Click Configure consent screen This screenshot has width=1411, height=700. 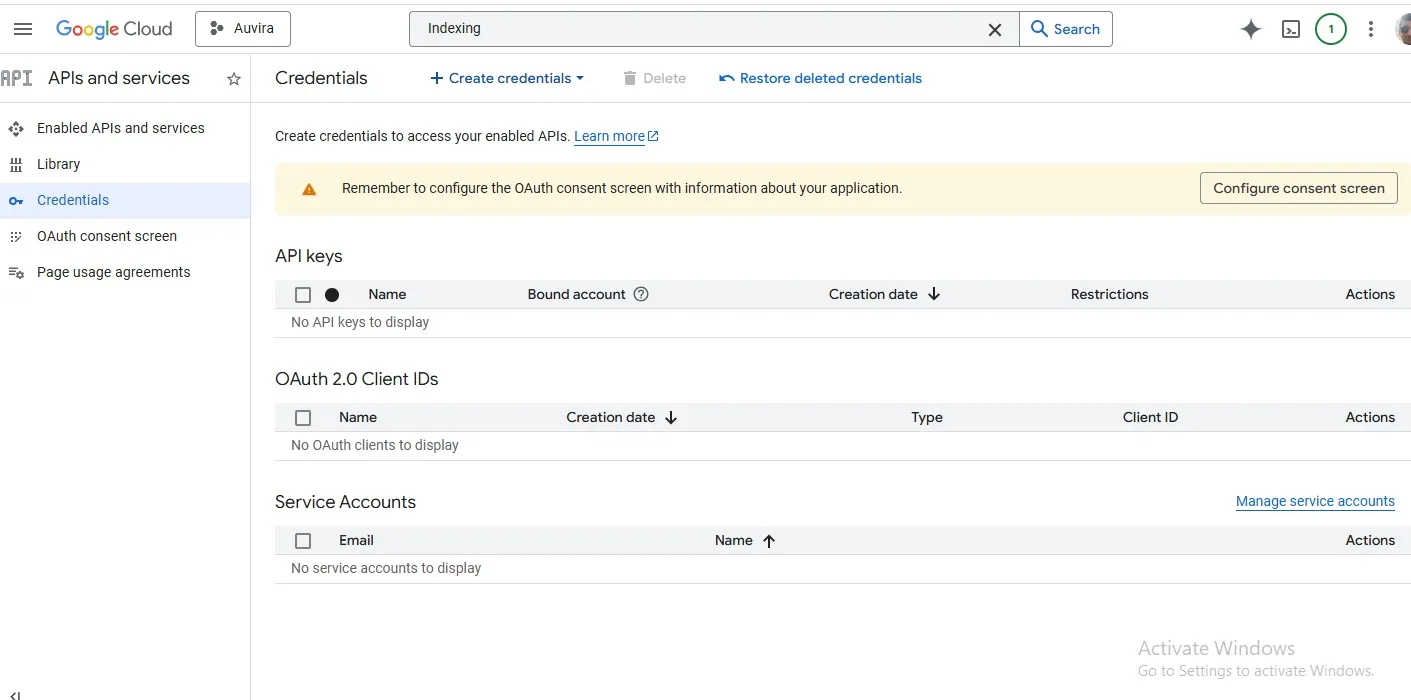point(1298,187)
